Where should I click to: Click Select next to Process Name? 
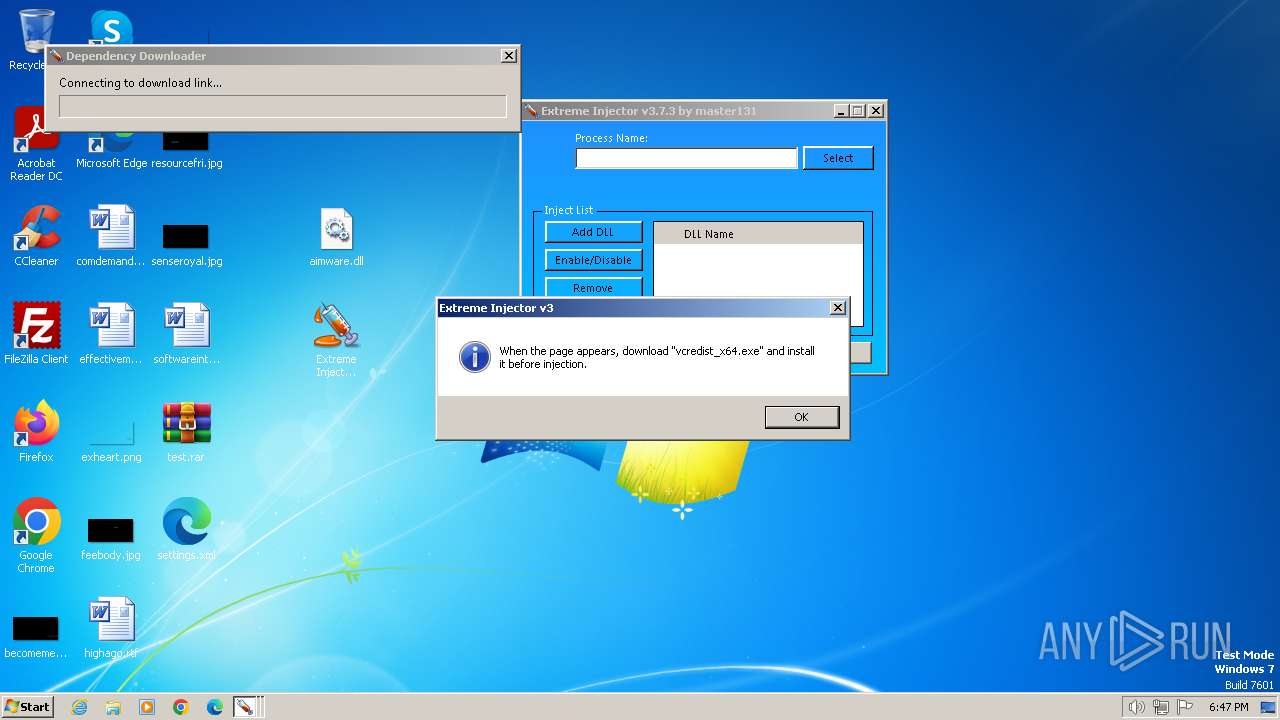(x=838, y=158)
